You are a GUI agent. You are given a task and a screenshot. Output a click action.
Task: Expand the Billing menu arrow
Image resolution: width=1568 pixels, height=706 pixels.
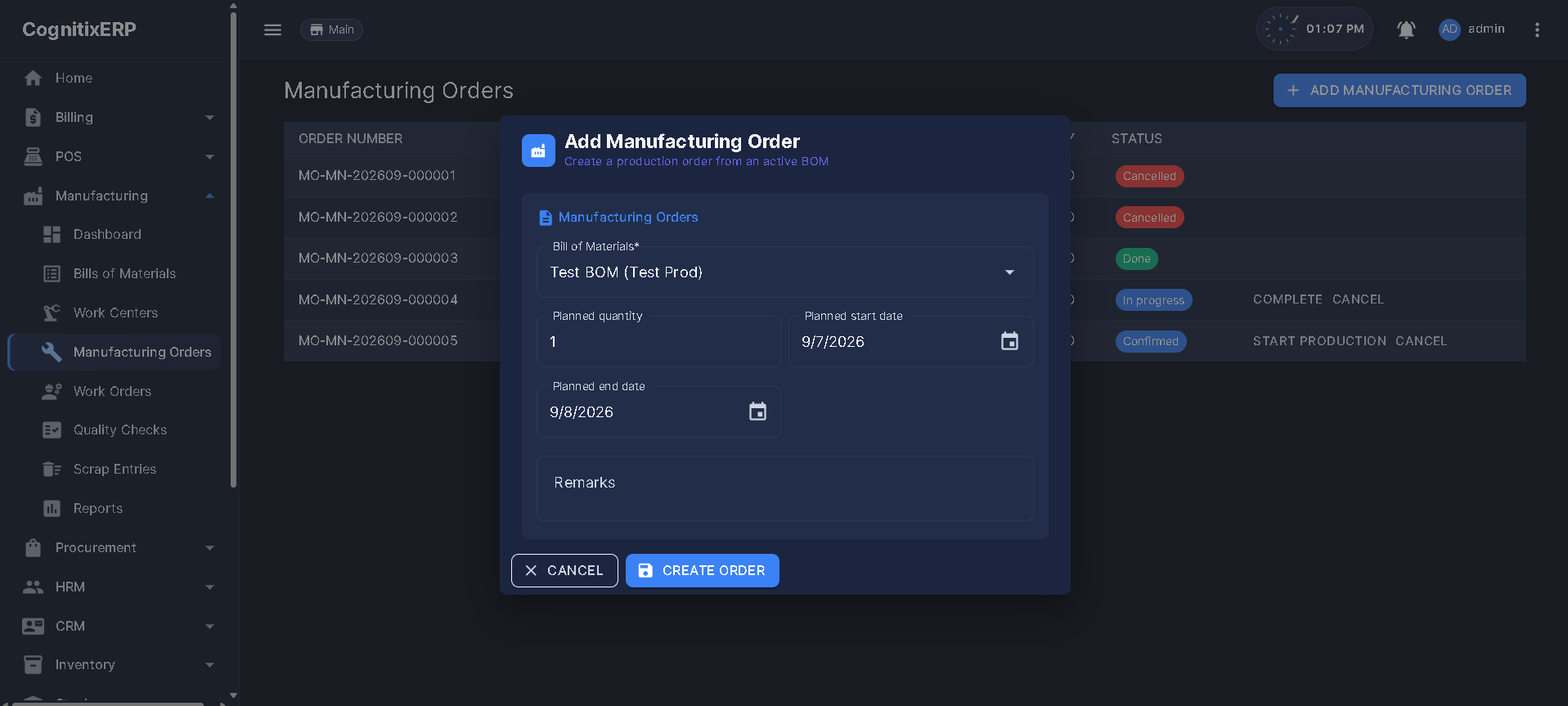tap(209, 118)
